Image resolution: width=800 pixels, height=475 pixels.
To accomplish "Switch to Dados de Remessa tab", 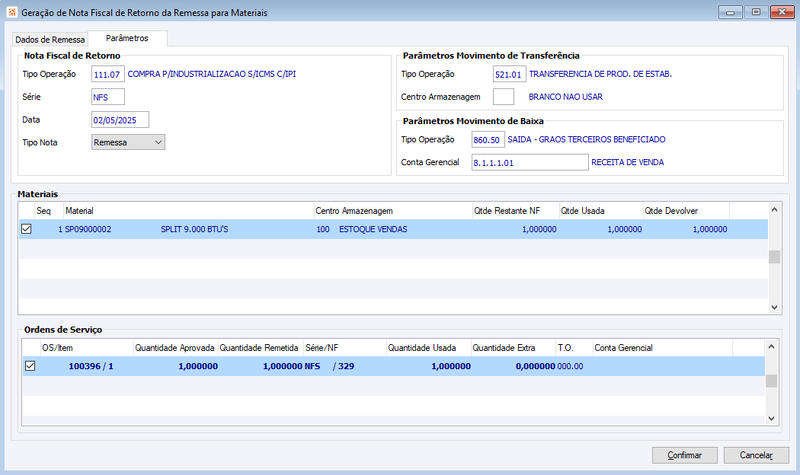I will click(x=49, y=39).
